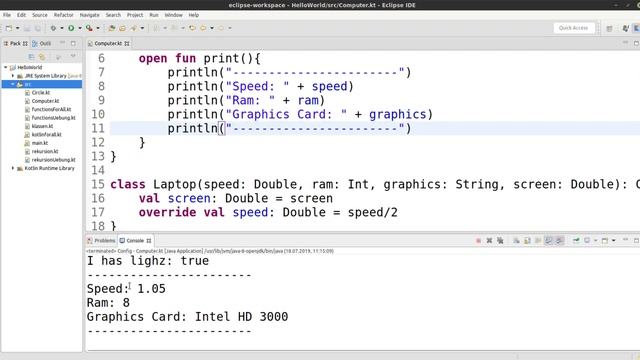Click the New Java Package icon
This screenshot has width=640, height=360.
click(111, 28)
